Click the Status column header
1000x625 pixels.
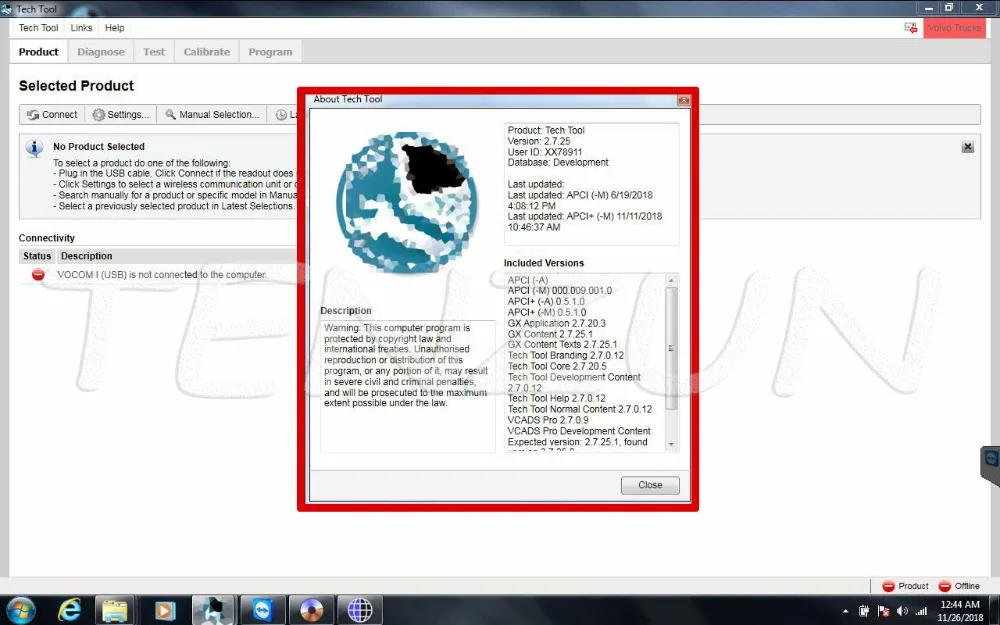37,256
